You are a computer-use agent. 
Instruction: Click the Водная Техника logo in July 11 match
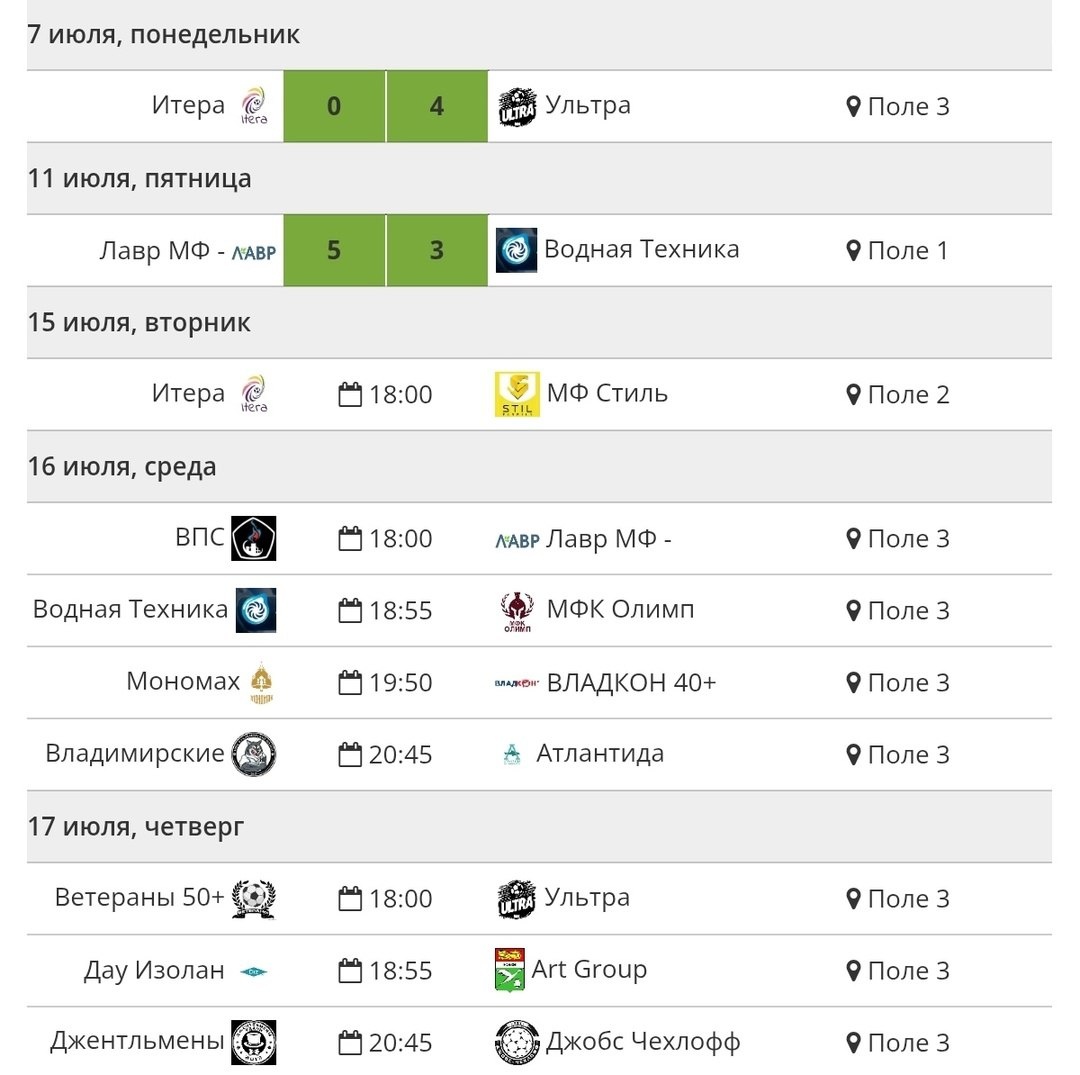[x=516, y=250]
